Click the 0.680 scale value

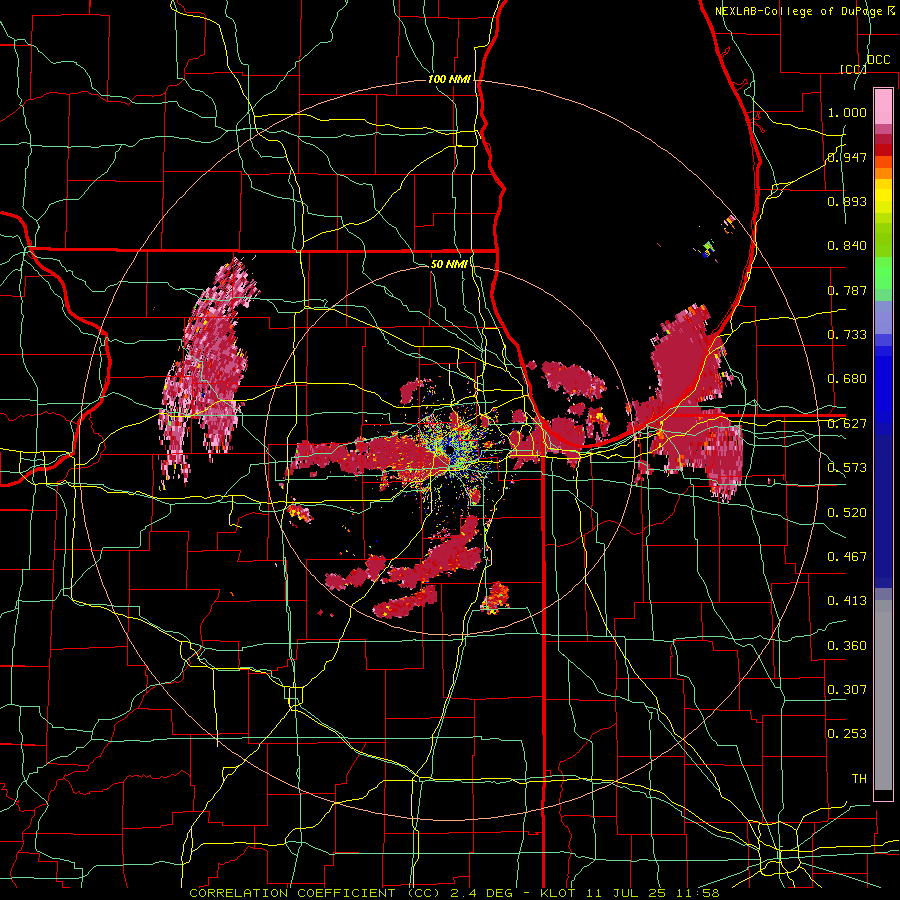pyautogui.click(x=847, y=379)
